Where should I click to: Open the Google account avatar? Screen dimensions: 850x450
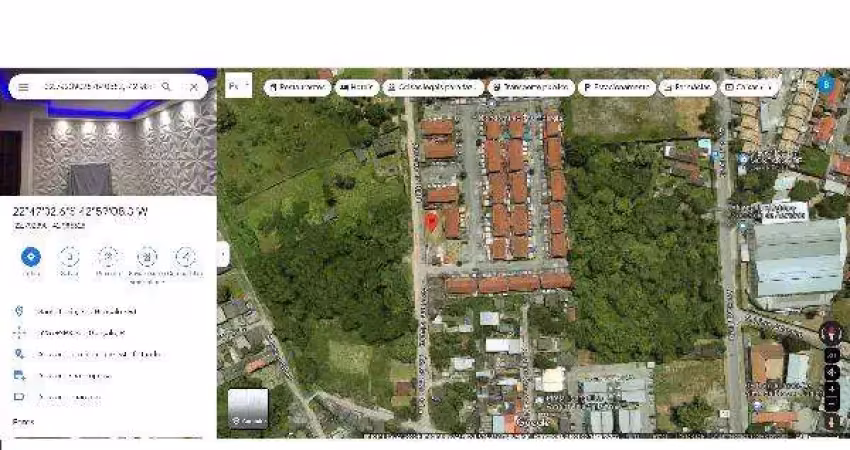(x=826, y=85)
